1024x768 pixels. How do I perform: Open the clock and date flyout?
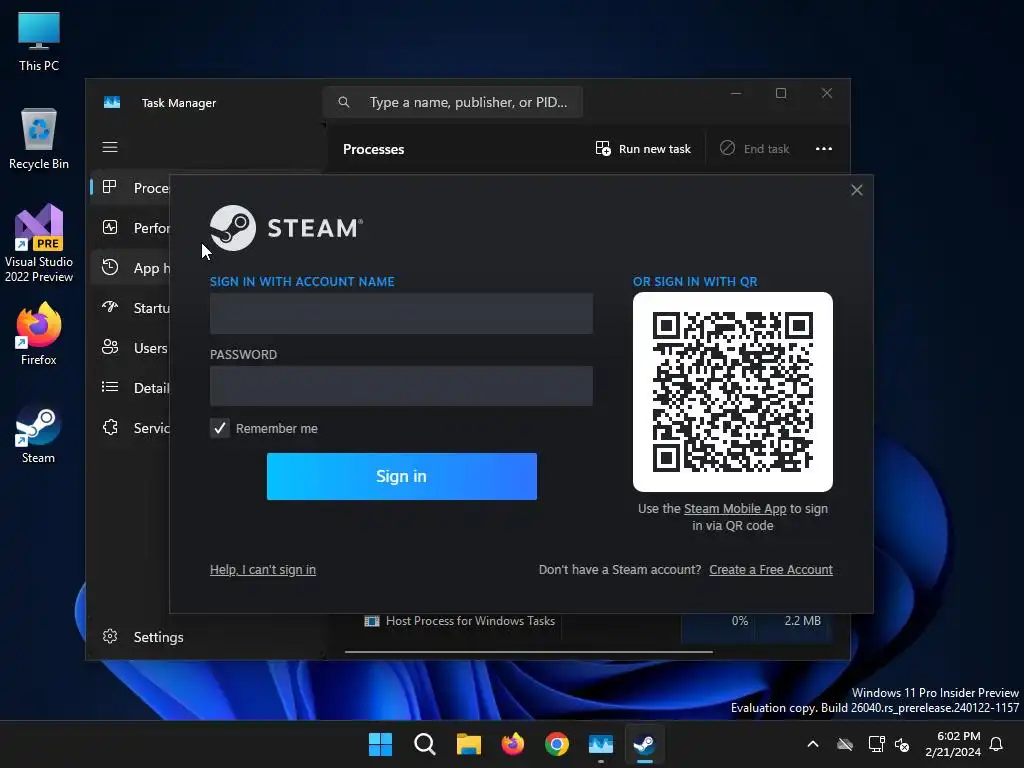click(x=952, y=744)
